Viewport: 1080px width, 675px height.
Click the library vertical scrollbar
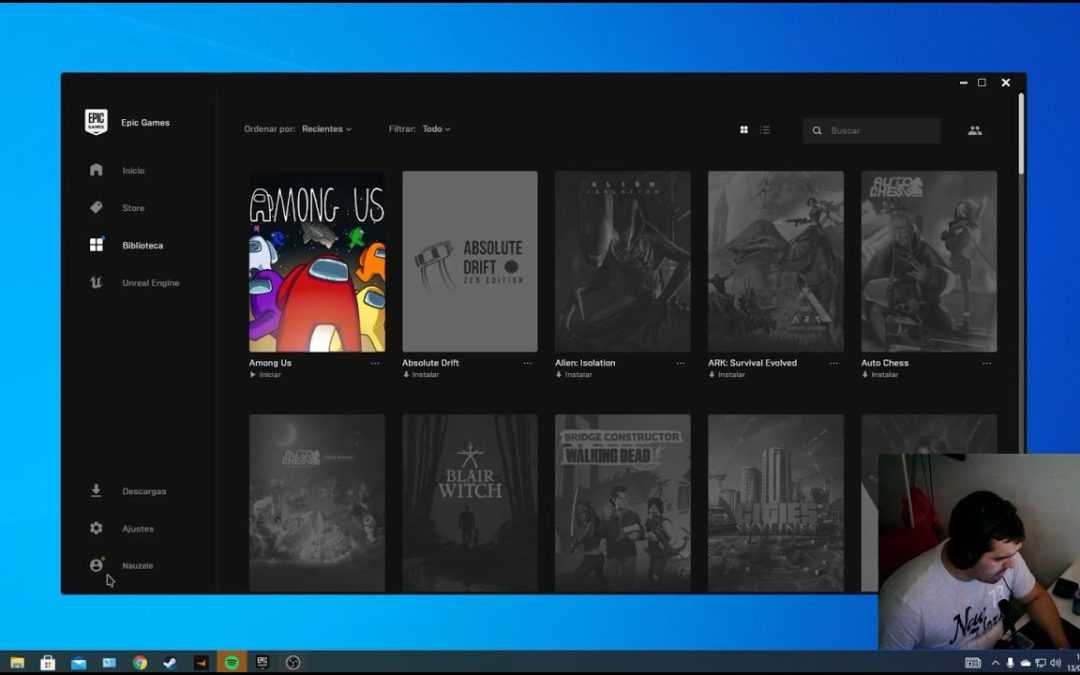click(1020, 135)
